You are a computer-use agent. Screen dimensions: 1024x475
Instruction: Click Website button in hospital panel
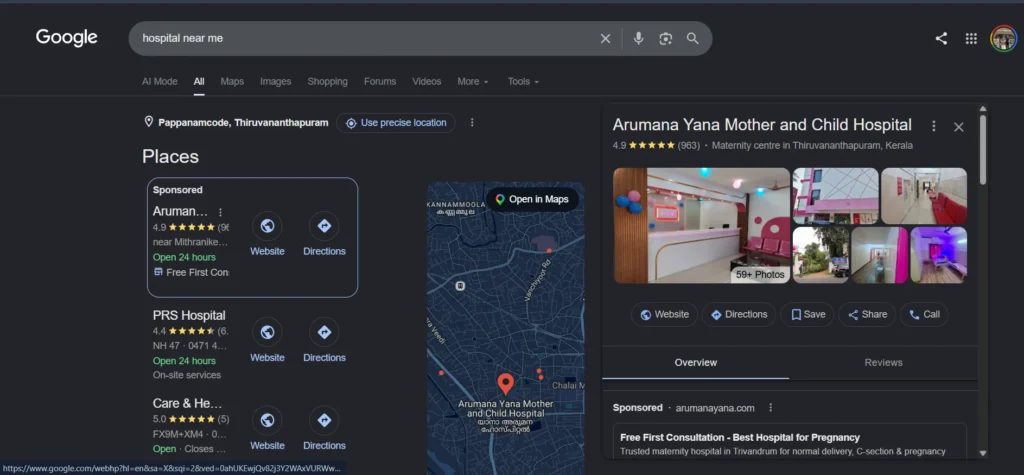tap(664, 314)
